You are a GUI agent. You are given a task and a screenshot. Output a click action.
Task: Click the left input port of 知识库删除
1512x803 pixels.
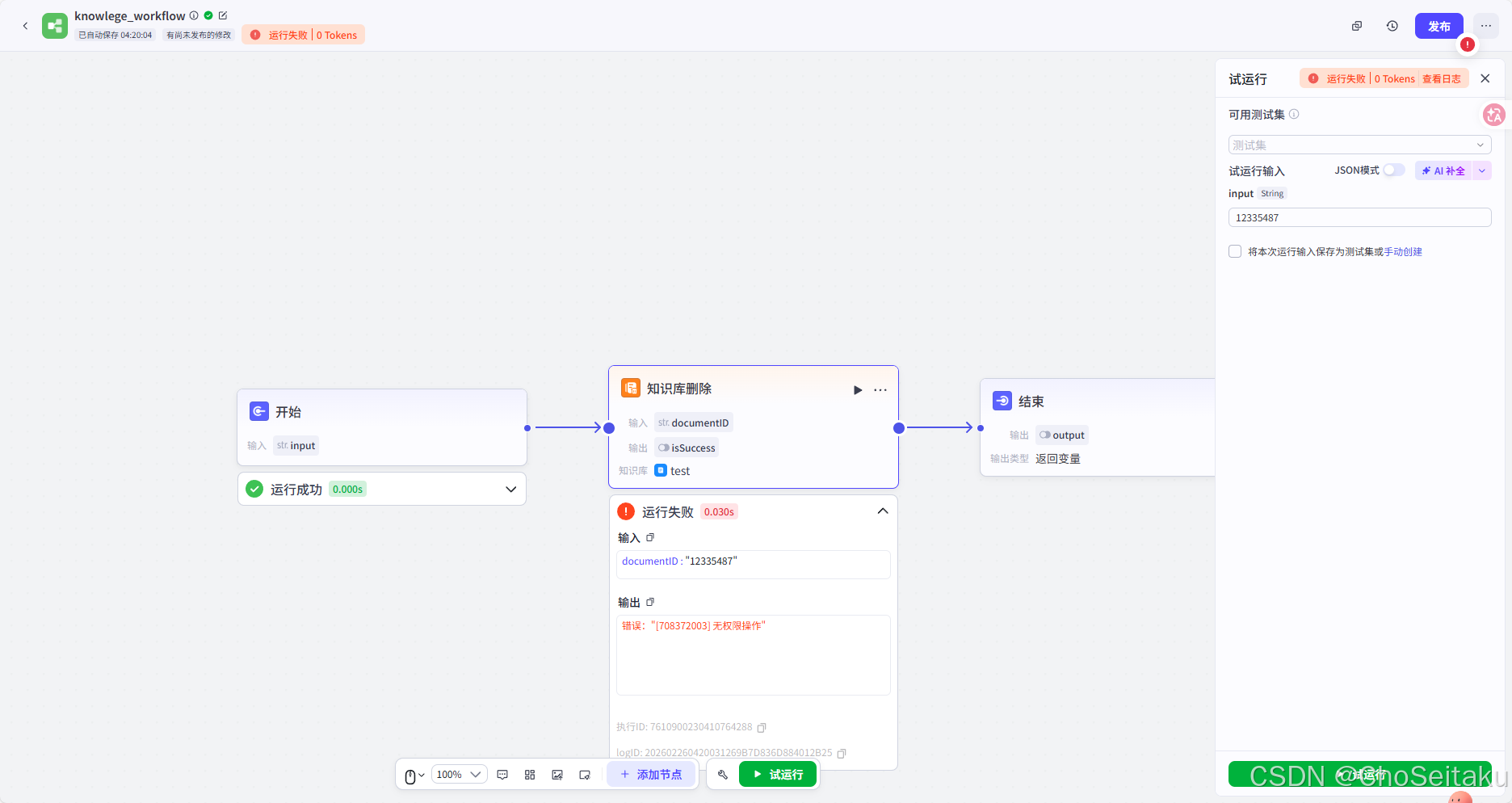click(609, 428)
